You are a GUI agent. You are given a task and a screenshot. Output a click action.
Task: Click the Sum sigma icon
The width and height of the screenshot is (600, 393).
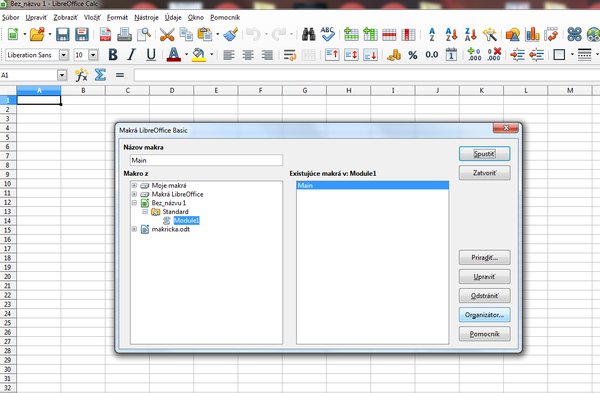click(100, 75)
